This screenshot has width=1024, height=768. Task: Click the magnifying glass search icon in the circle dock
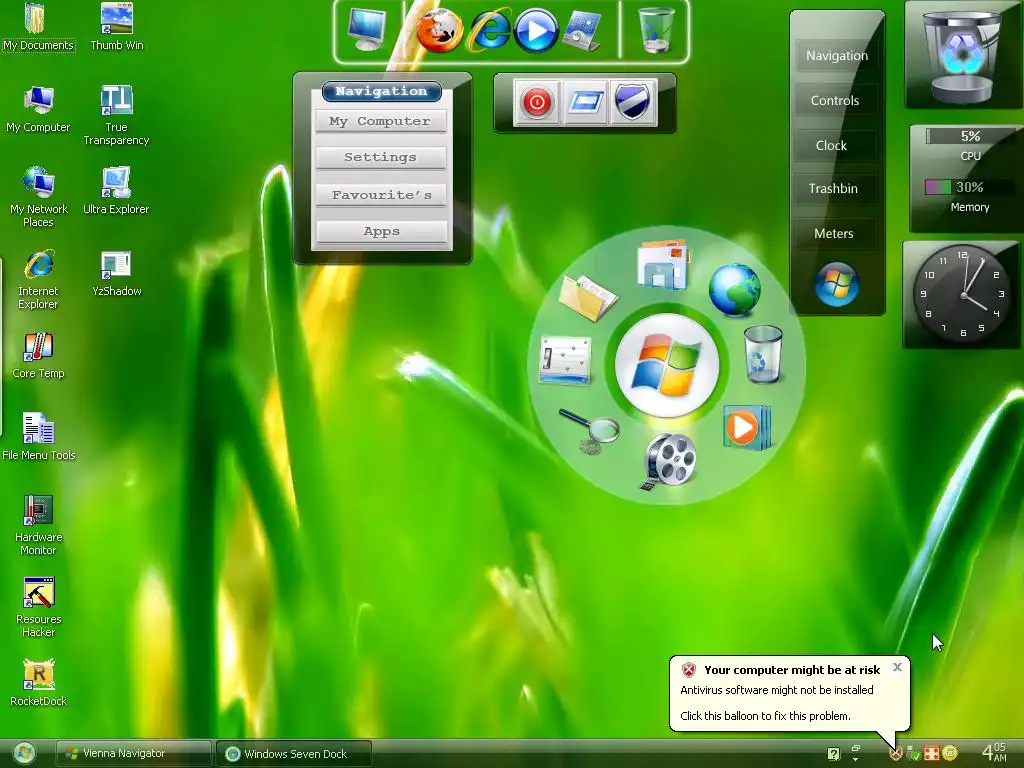(x=590, y=431)
